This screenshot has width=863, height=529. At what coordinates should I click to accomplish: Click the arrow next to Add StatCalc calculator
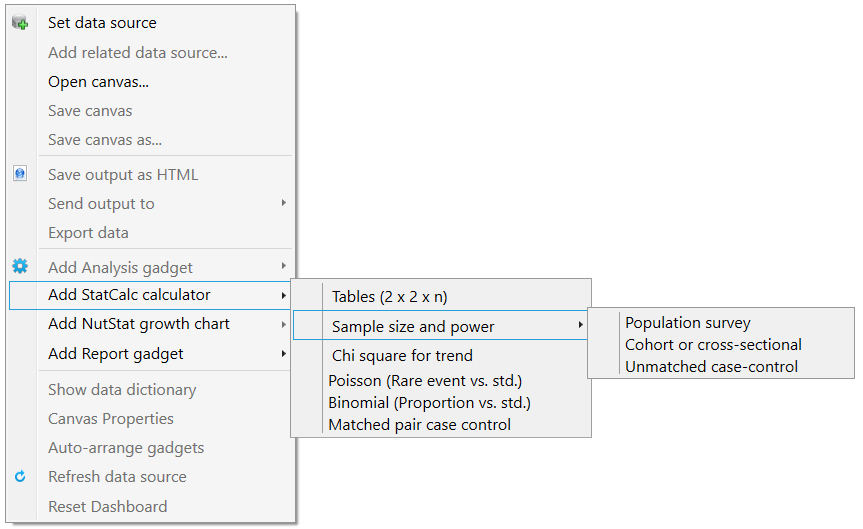click(283, 296)
